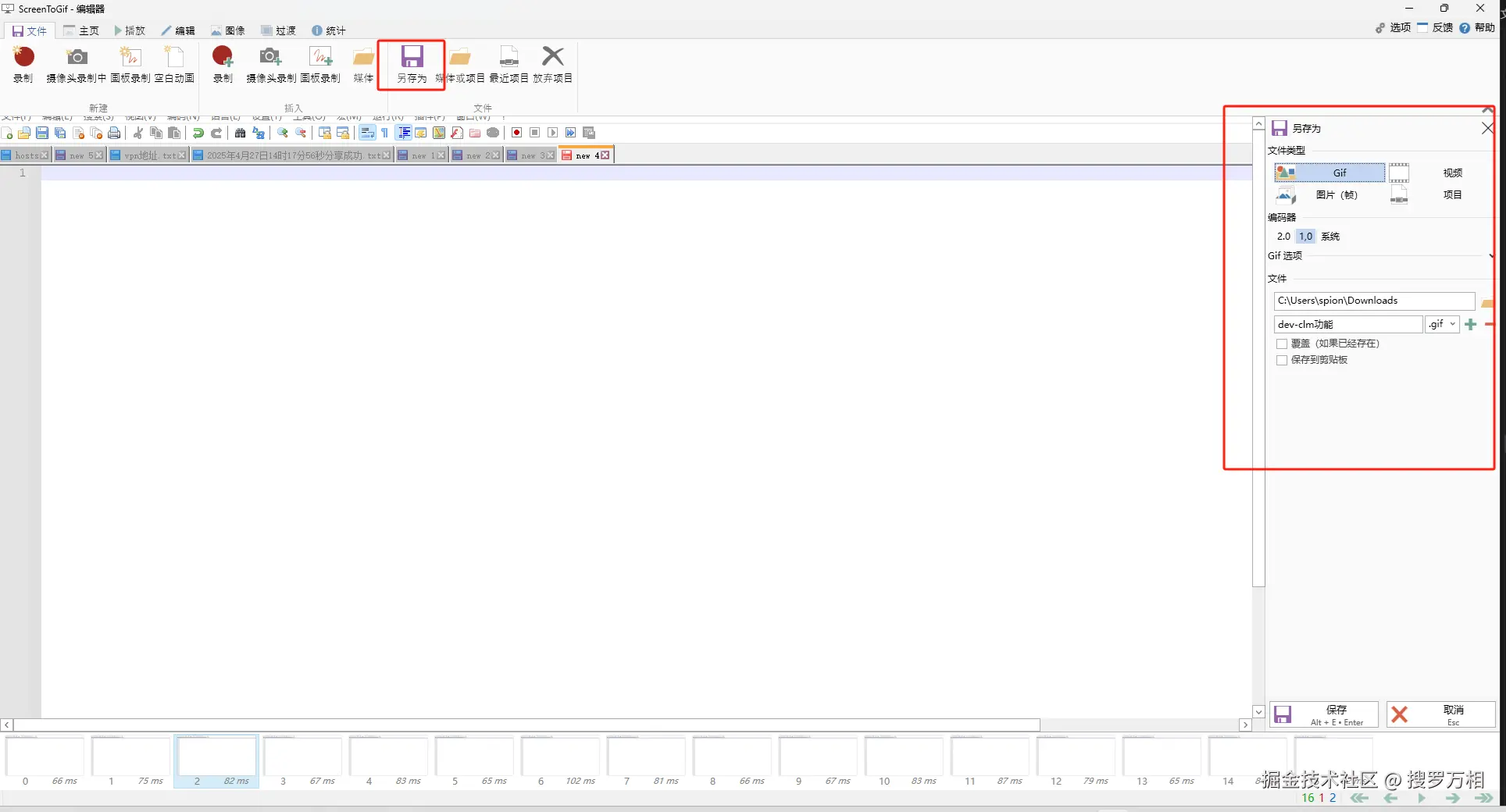The height and width of the screenshot is (812, 1506).
Task: Advance to the next frame
Action: [x=1453, y=798]
